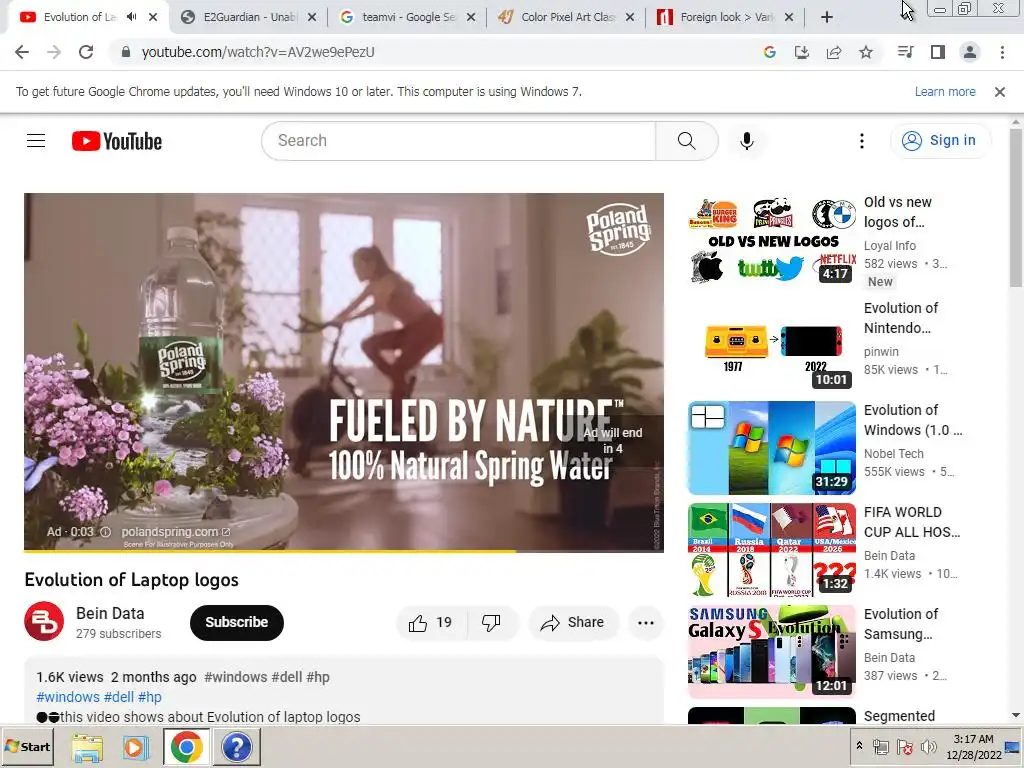
Task: Dislike the video with the thumbs-down button
Action: coord(491,622)
